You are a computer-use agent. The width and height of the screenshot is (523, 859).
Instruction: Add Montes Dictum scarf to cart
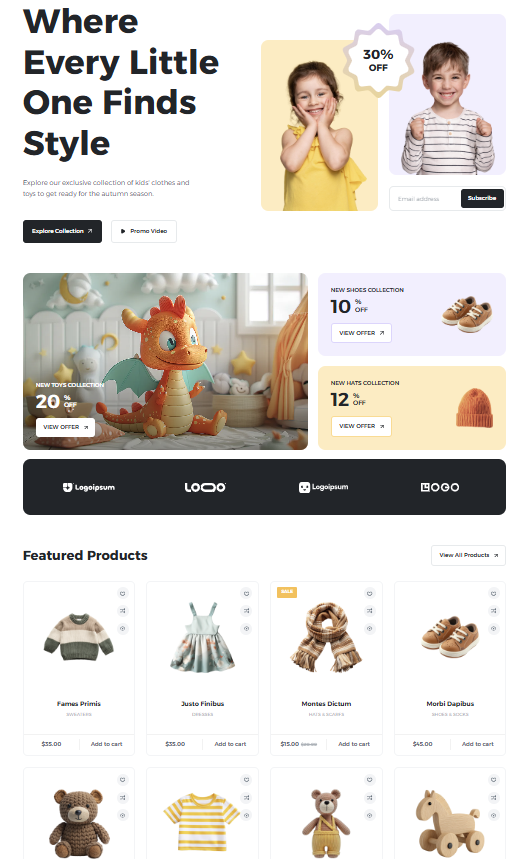click(x=354, y=744)
